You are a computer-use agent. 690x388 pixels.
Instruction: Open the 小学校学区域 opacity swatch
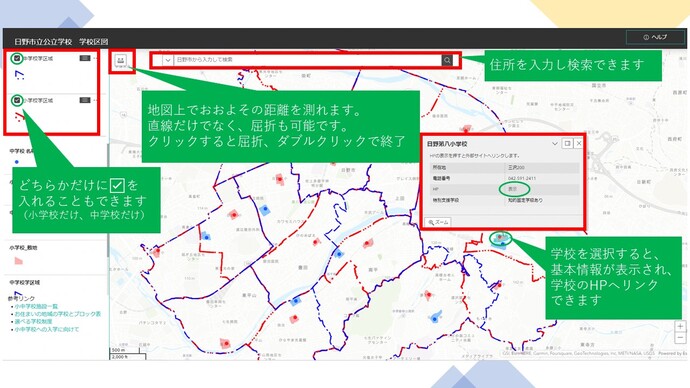[84, 100]
